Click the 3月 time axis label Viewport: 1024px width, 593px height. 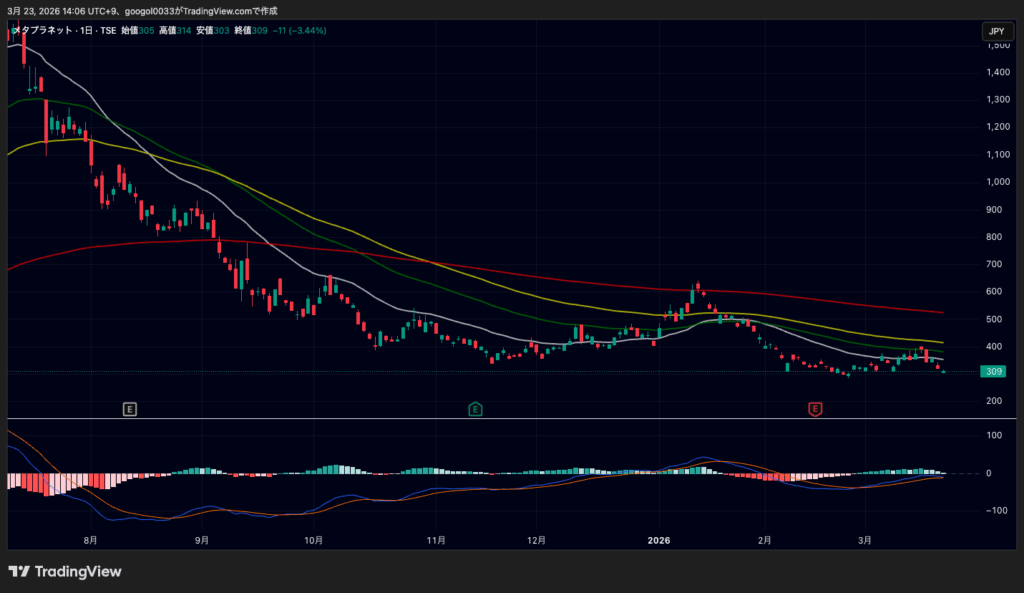point(865,540)
